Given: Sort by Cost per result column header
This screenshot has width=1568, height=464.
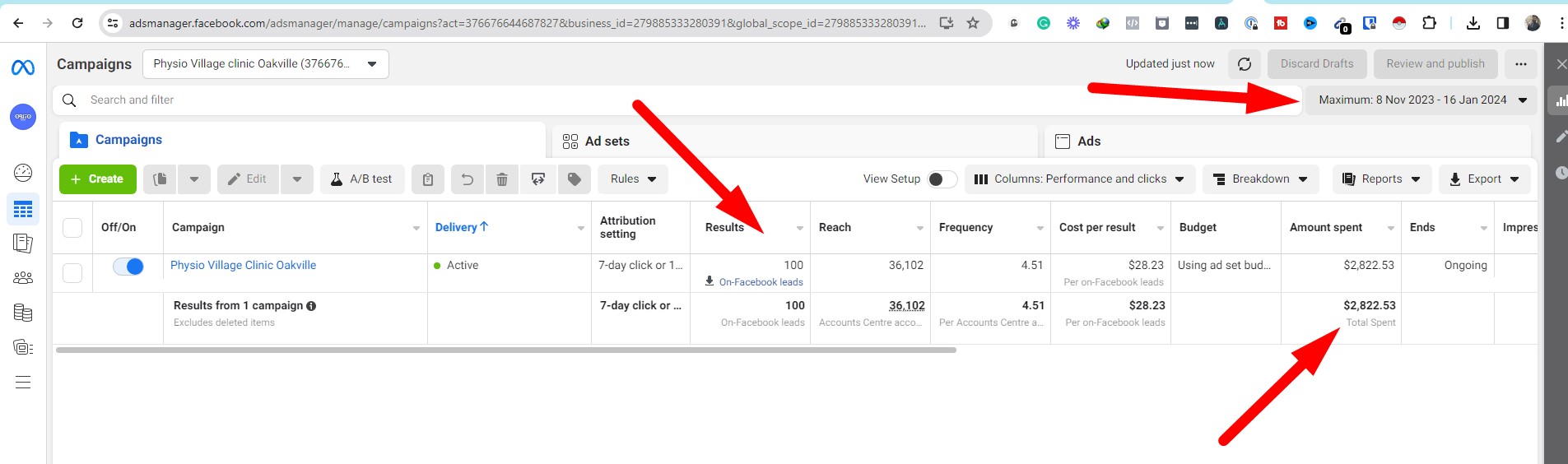Looking at the screenshot, I should point(1097,228).
